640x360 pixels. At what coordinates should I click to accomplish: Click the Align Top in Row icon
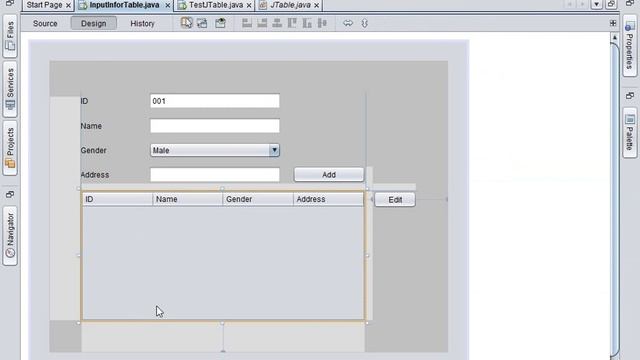(292, 23)
